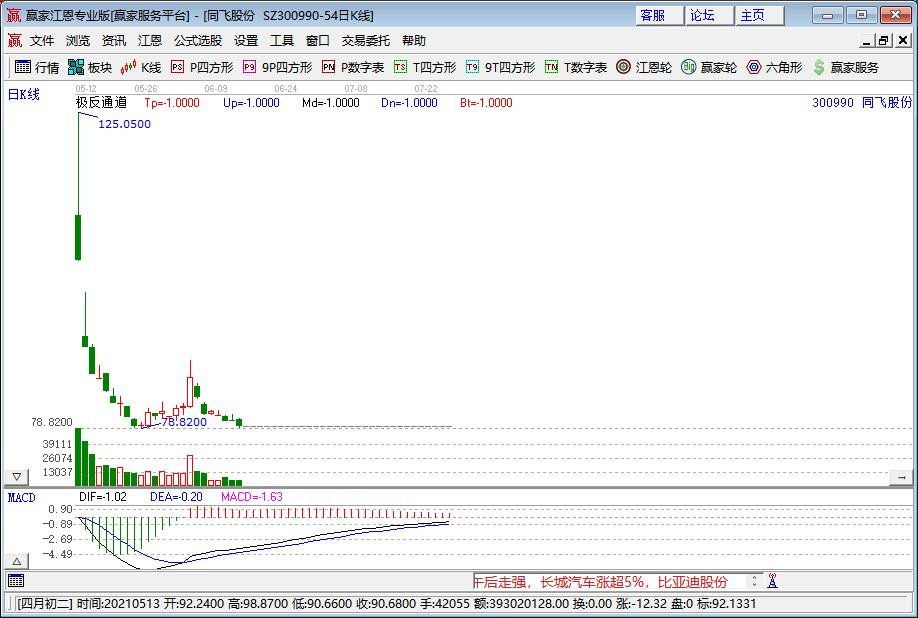Click the status bar OHLC data line
Viewport: 918px width, 618px height.
click(386, 603)
